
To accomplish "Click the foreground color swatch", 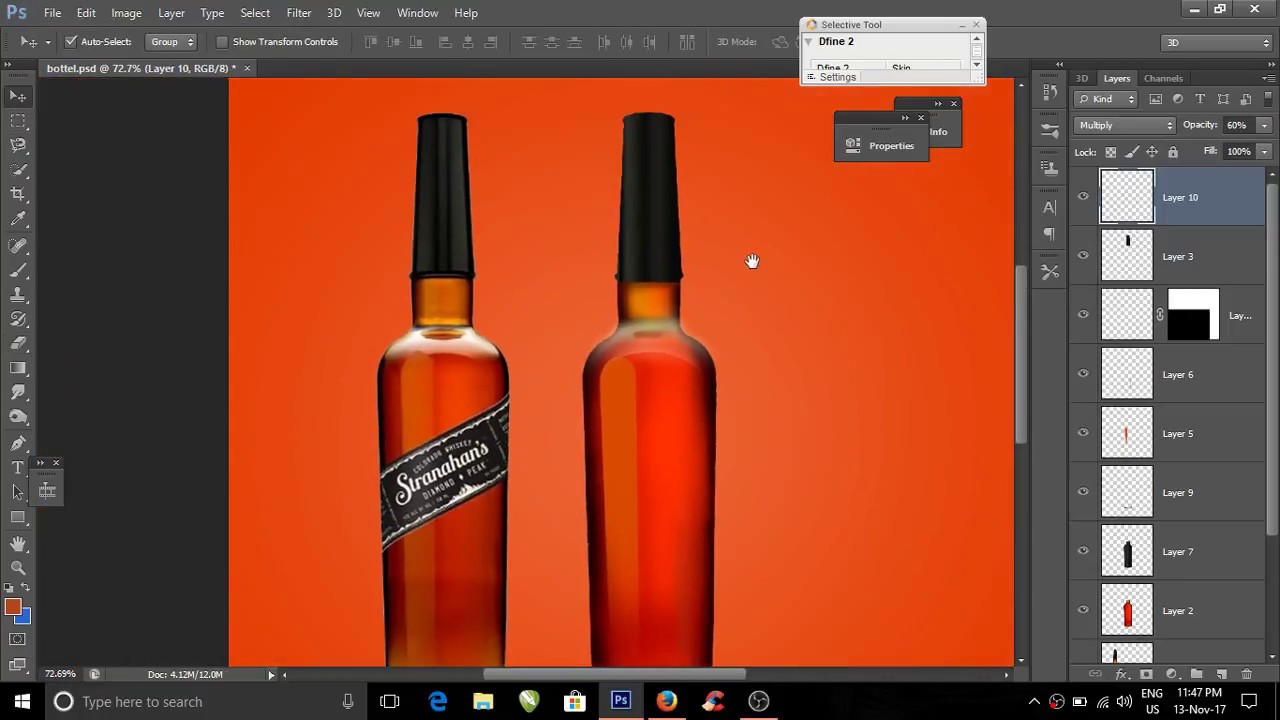I will pos(12,607).
